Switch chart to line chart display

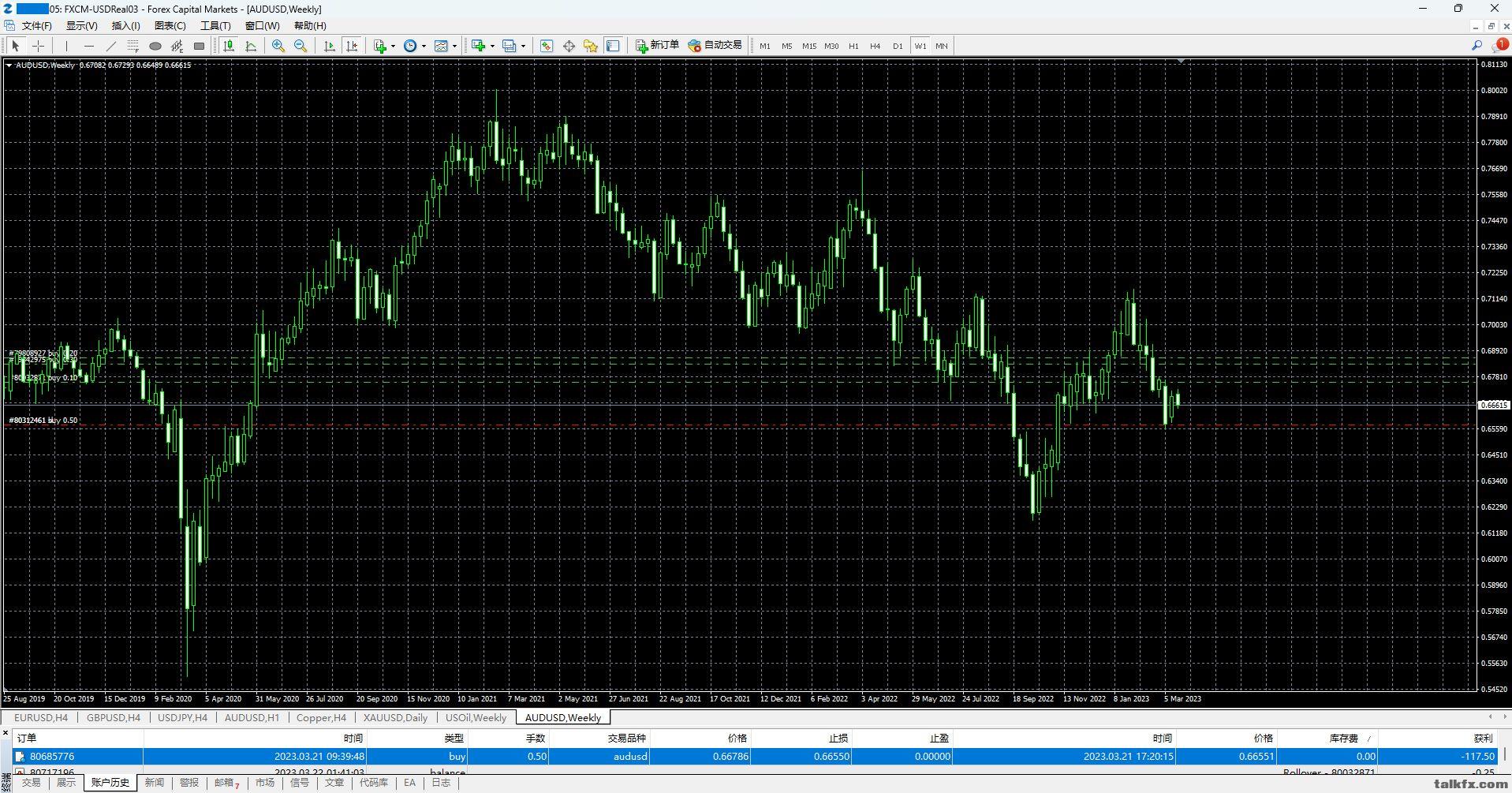coord(251,46)
